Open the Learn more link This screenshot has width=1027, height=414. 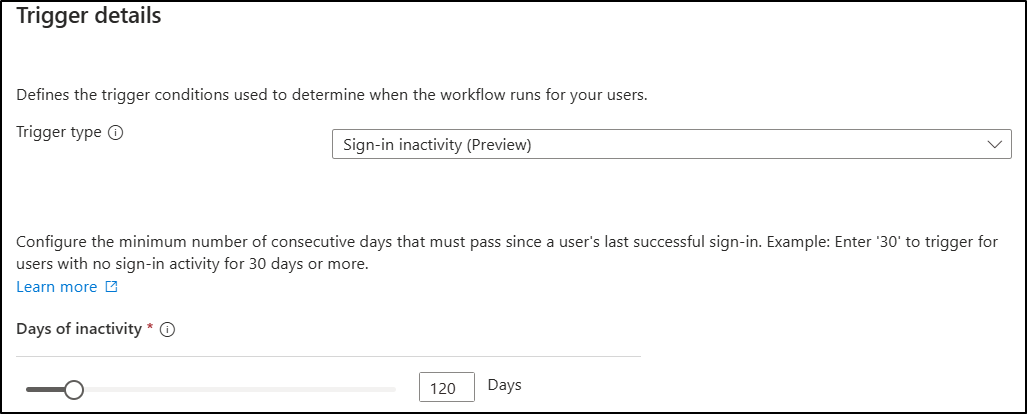click(x=57, y=287)
